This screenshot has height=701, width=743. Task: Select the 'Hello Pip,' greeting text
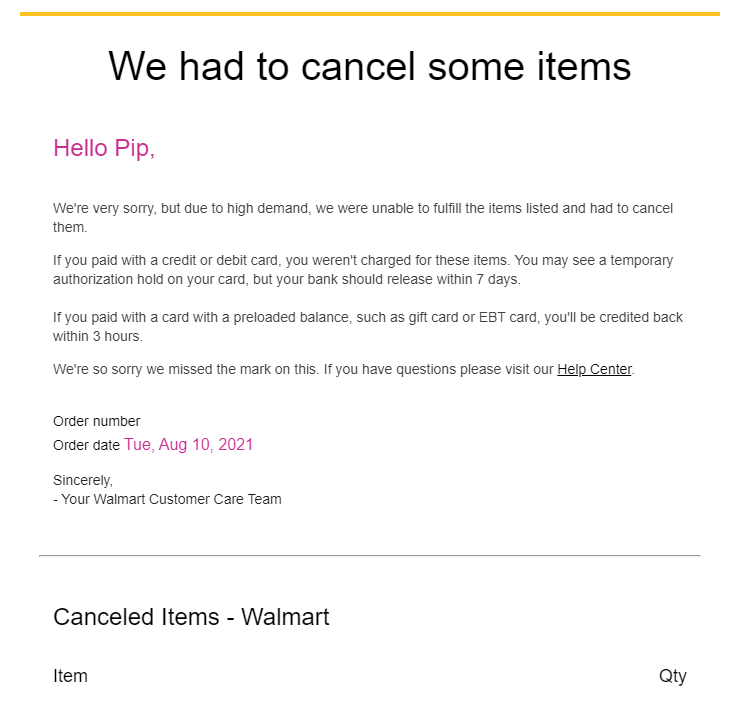(104, 148)
